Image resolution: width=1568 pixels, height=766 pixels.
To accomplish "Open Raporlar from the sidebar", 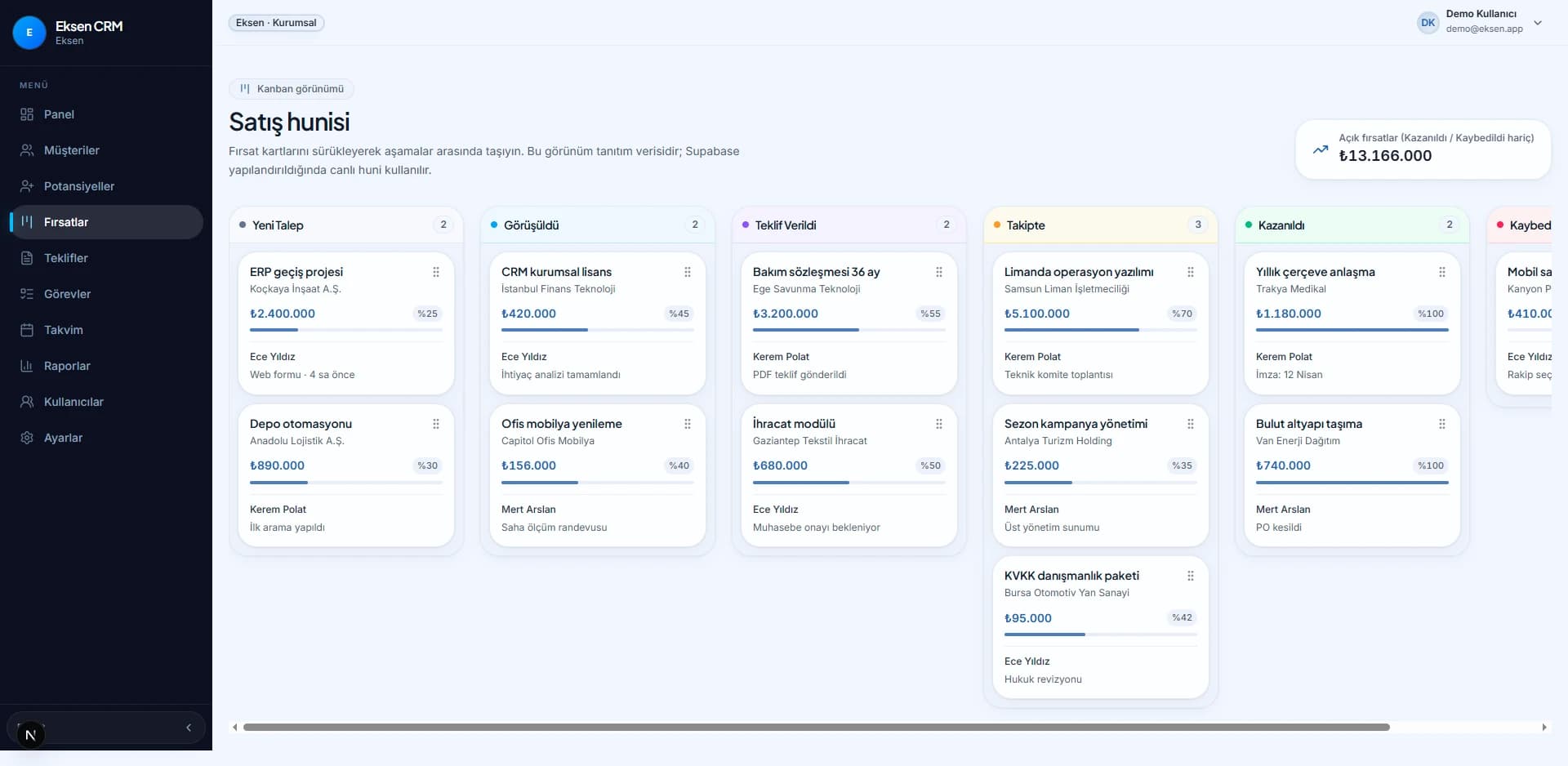I will (x=67, y=366).
